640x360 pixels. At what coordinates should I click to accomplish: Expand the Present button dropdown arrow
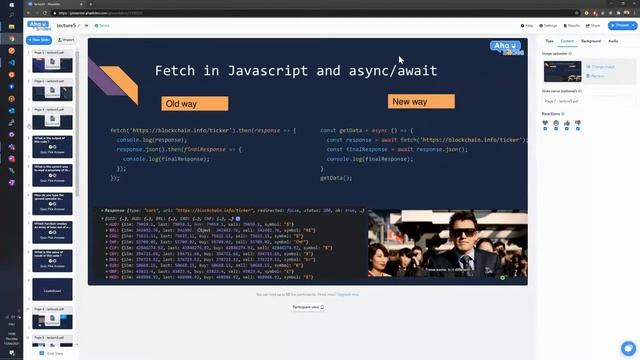point(634,25)
